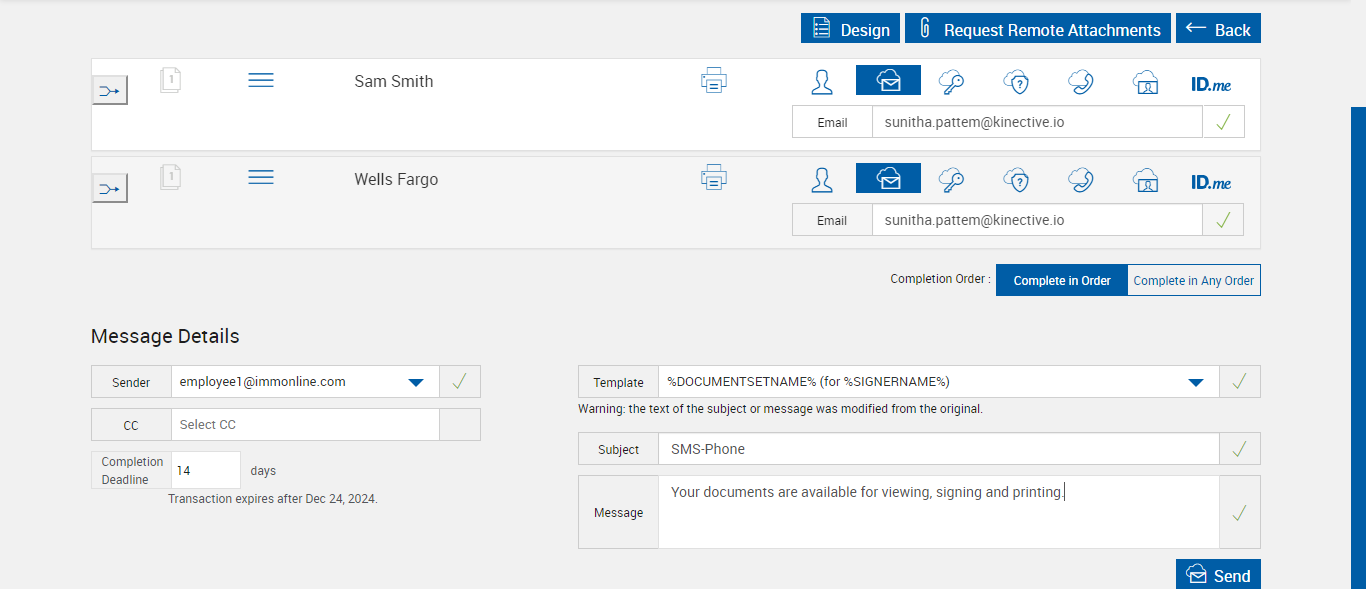Go Back to previous page
Screen dimensions: 1366x589
[1218, 29]
